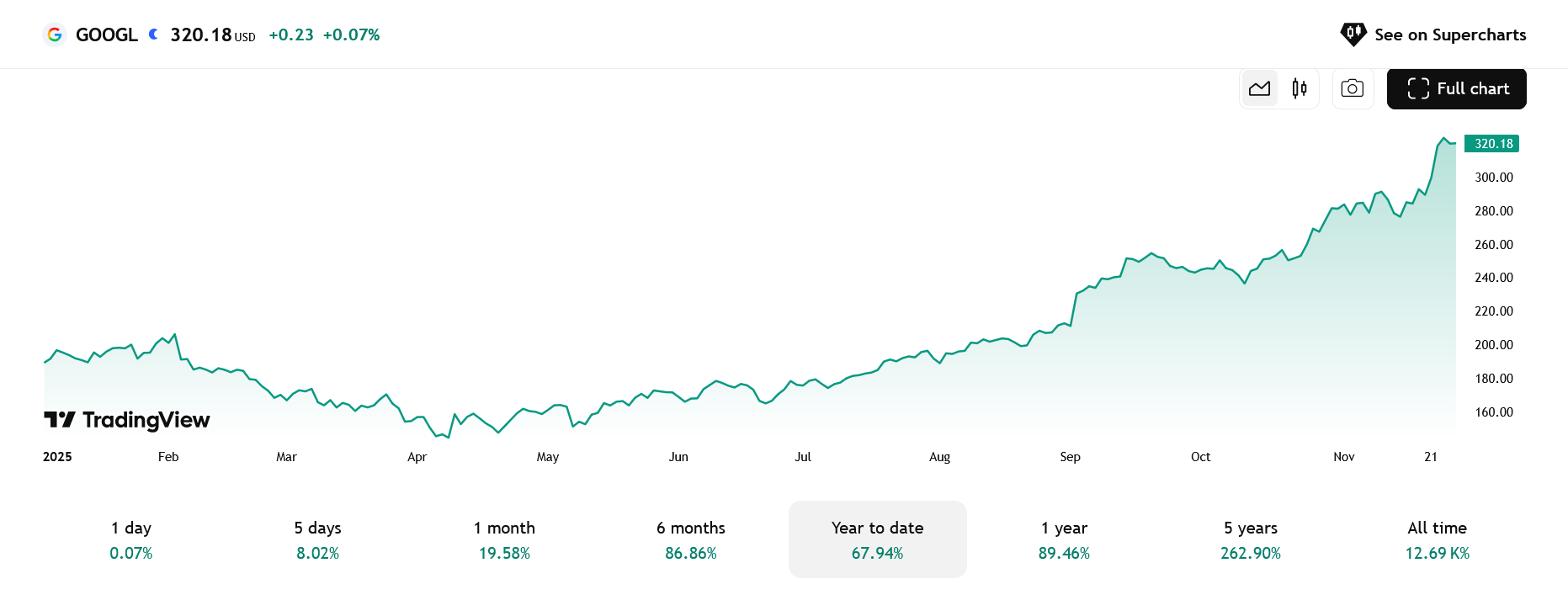Click the Supercharts diamond icon
The height and width of the screenshot is (616, 1568).
pyautogui.click(x=1353, y=35)
